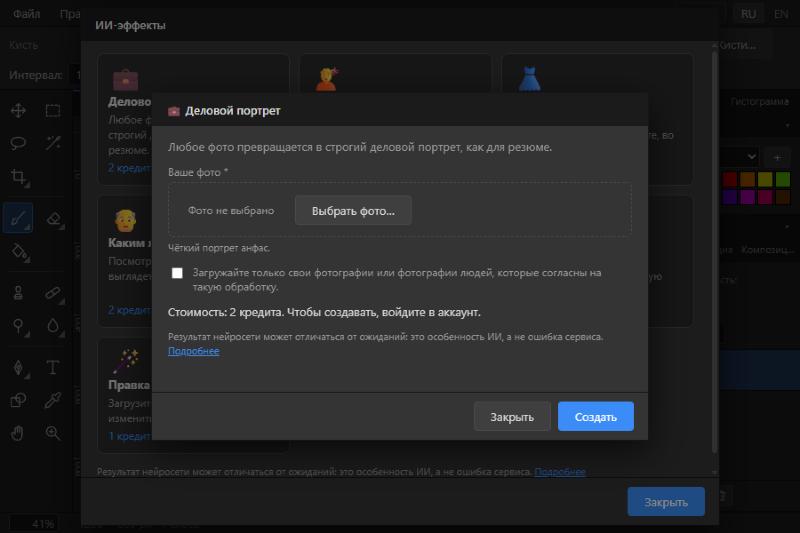Image resolution: width=800 pixels, height=533 pixels.
Task: Click briefcase icon in dialog title
Action: pos(174,111)
